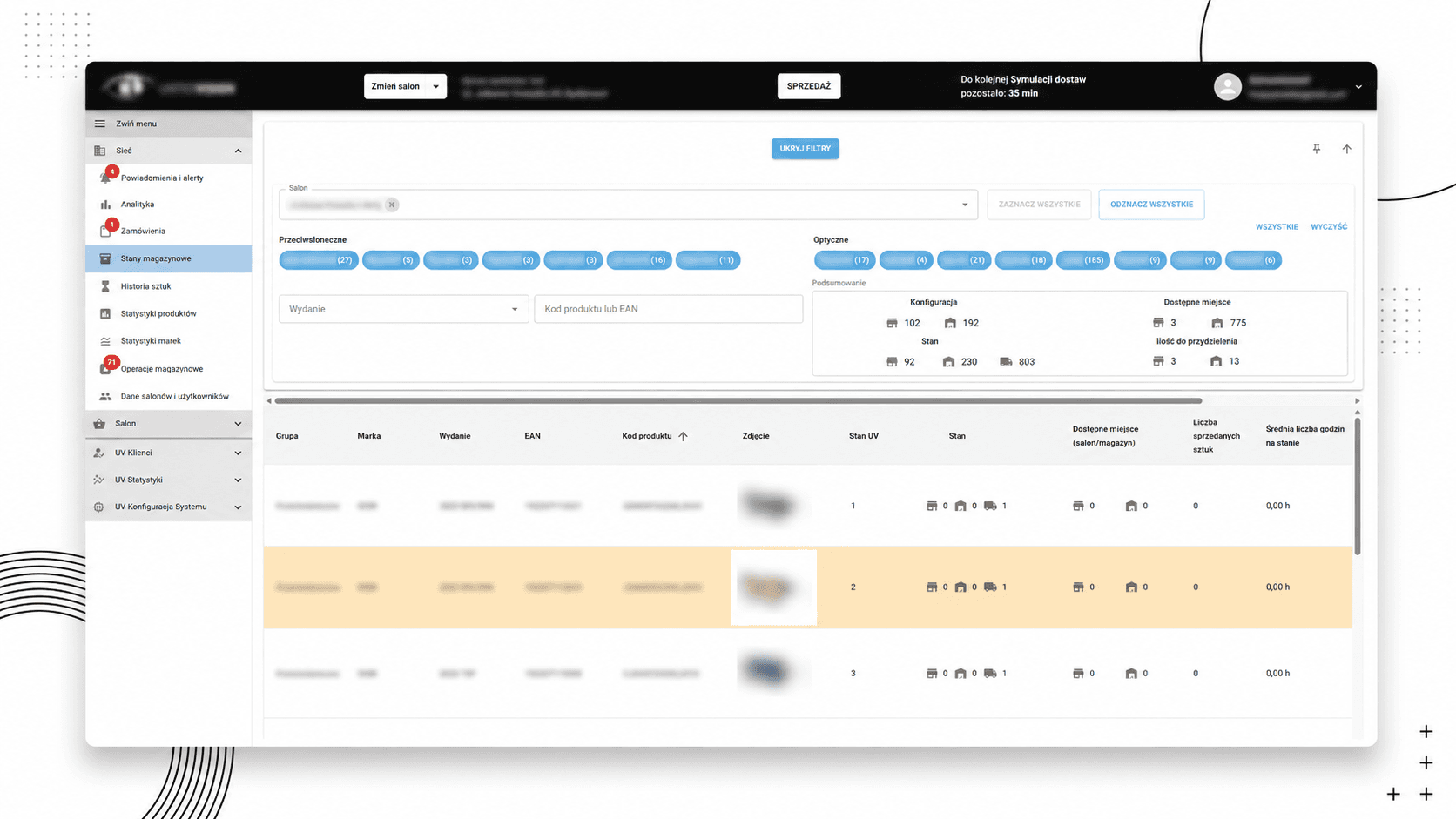Click the horizontal table scrollbar
Image resolution: width=1456 pixels, height=819 pixels.
click(738, 401)
